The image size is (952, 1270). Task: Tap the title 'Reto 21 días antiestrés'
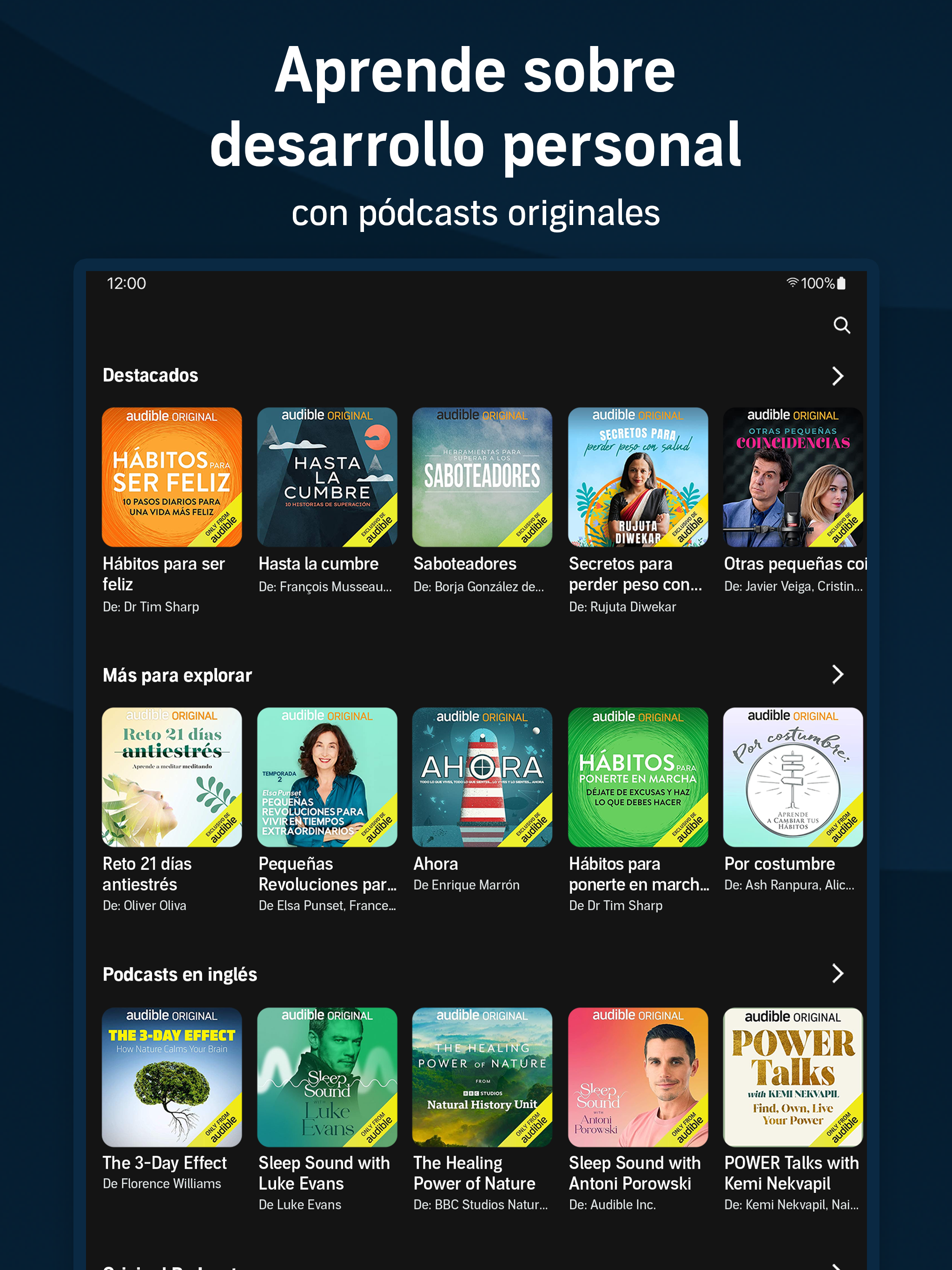coord(147,874)
